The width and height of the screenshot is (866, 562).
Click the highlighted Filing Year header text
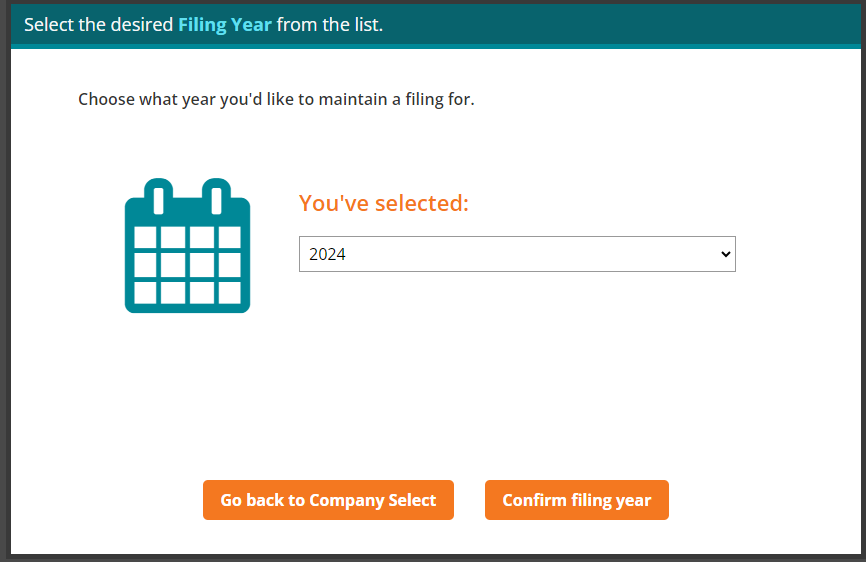click(x=225, y=24)
